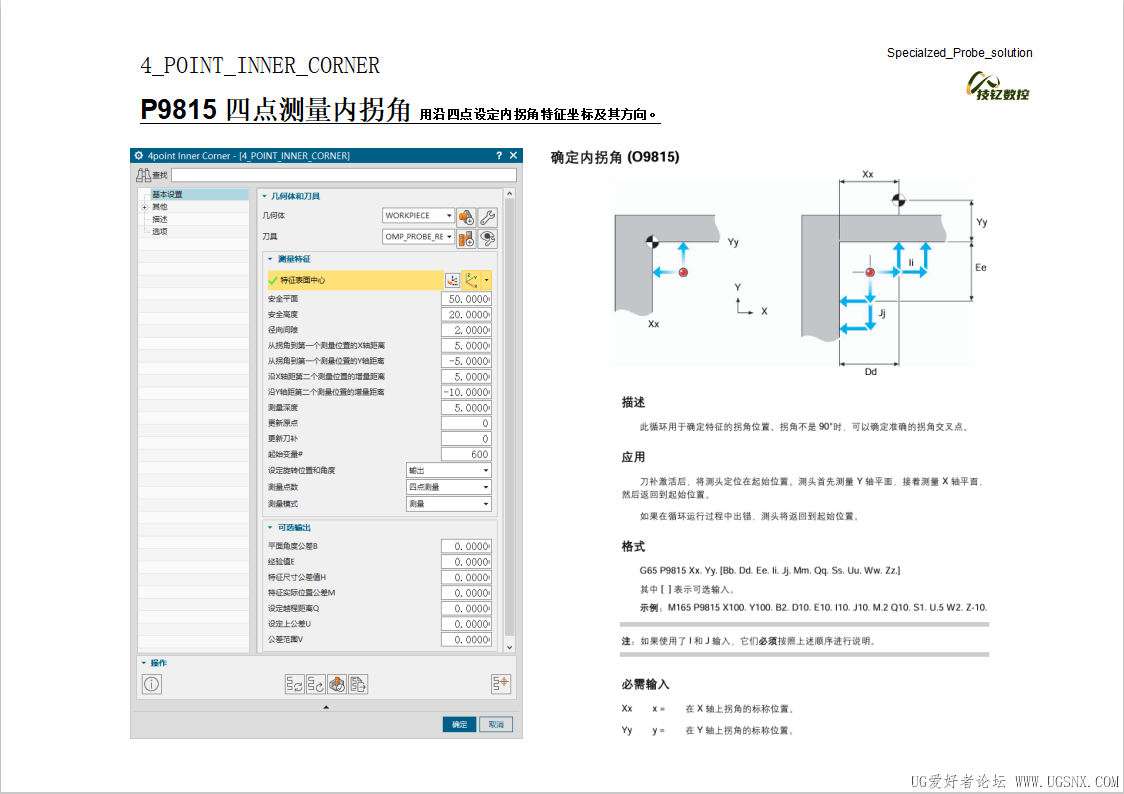Click 沿X轴 second position increment field
The image size is (1124, 794).
[x=467, y=377]
